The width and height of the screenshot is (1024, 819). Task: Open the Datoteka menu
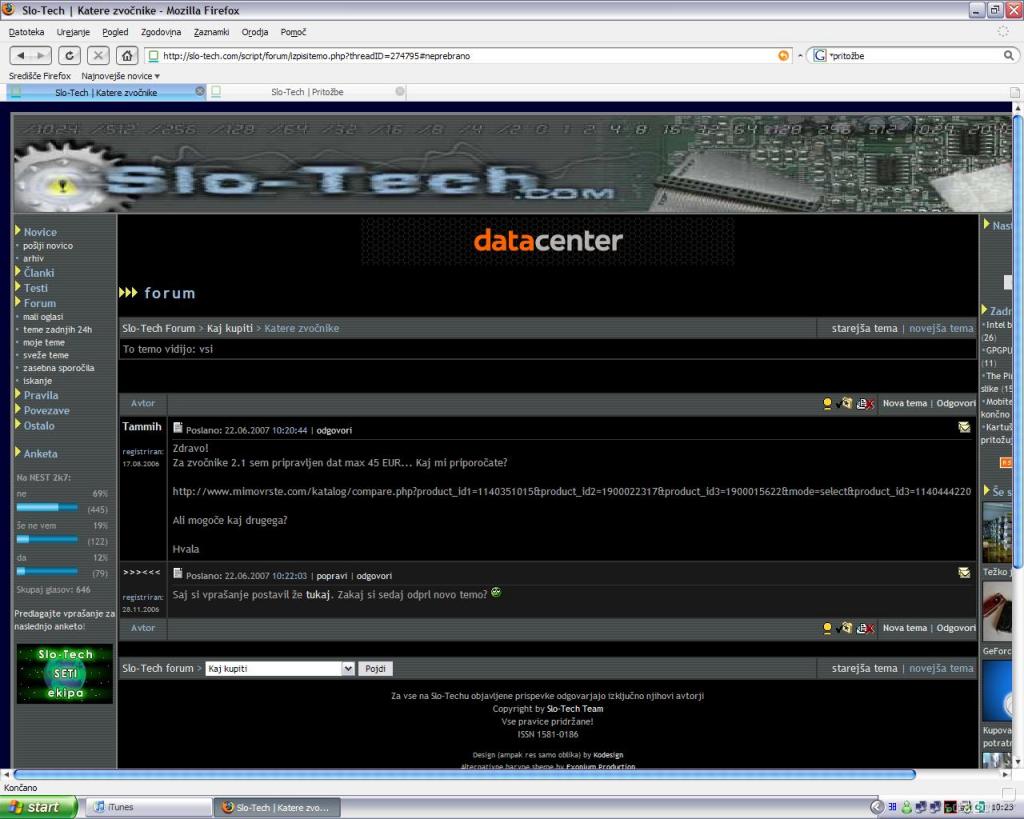[27, 32]
